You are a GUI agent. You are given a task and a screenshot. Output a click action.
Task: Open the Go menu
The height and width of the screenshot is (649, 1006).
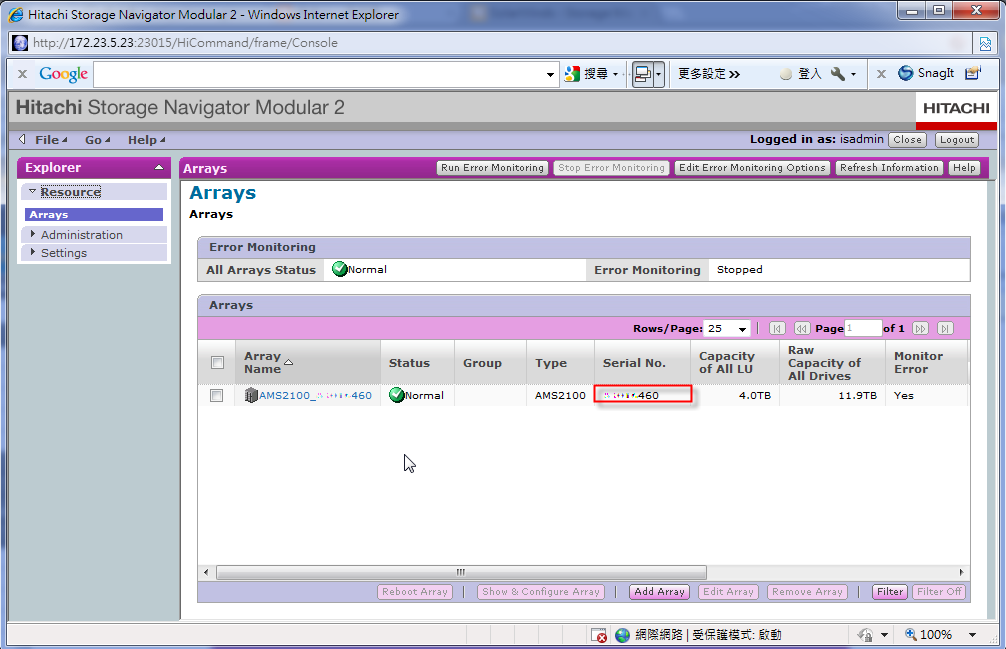[98, 140]
